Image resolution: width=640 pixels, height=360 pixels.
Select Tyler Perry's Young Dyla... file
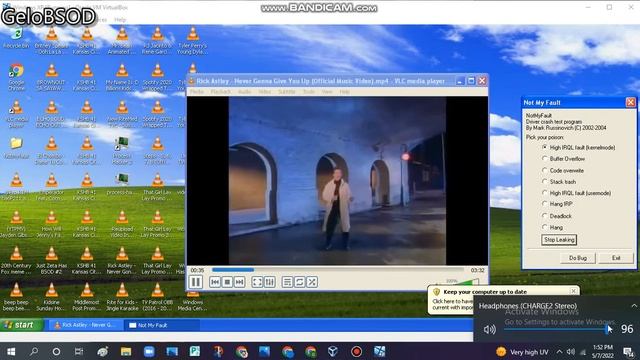coord(192,41)
